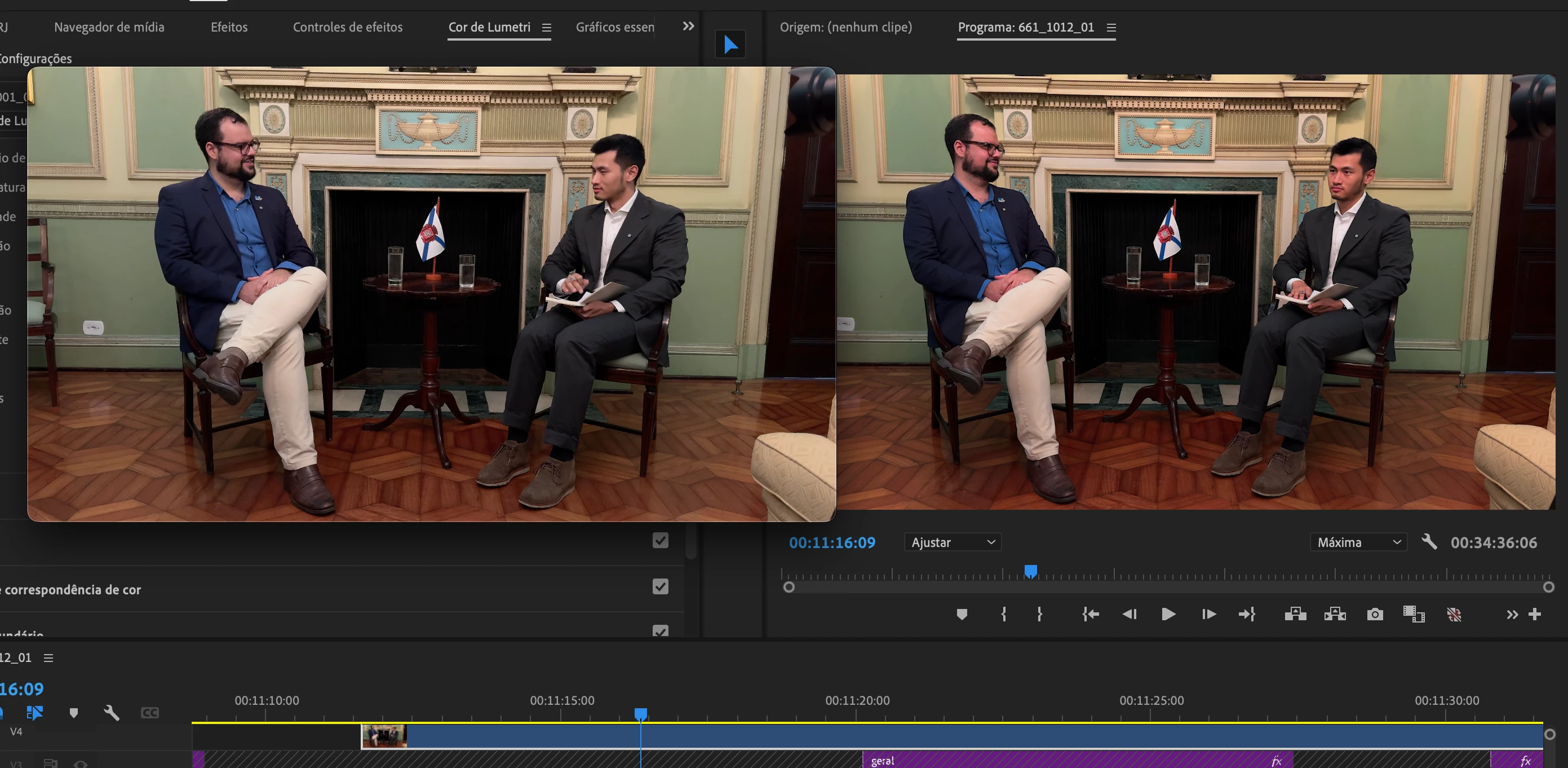Switch to Navegador de mídia tab

coord(109,28)
